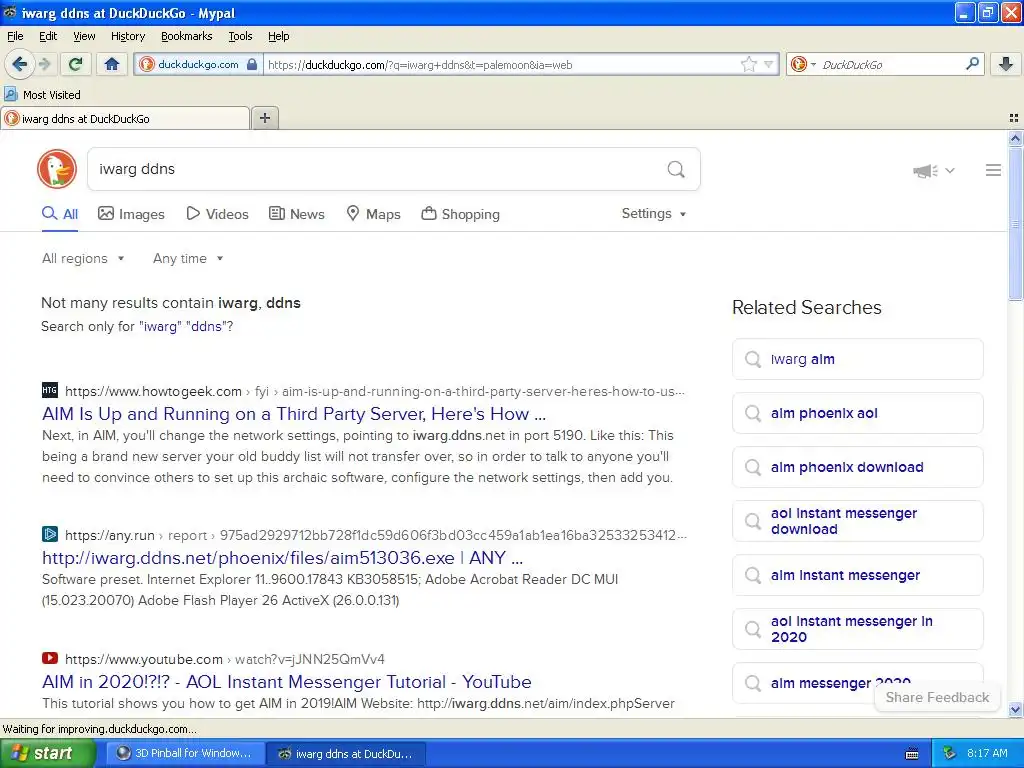This screenshot has height=768, width=1024.
Task: Expand the Settings dropdown
Action: (x=654, y=214)
